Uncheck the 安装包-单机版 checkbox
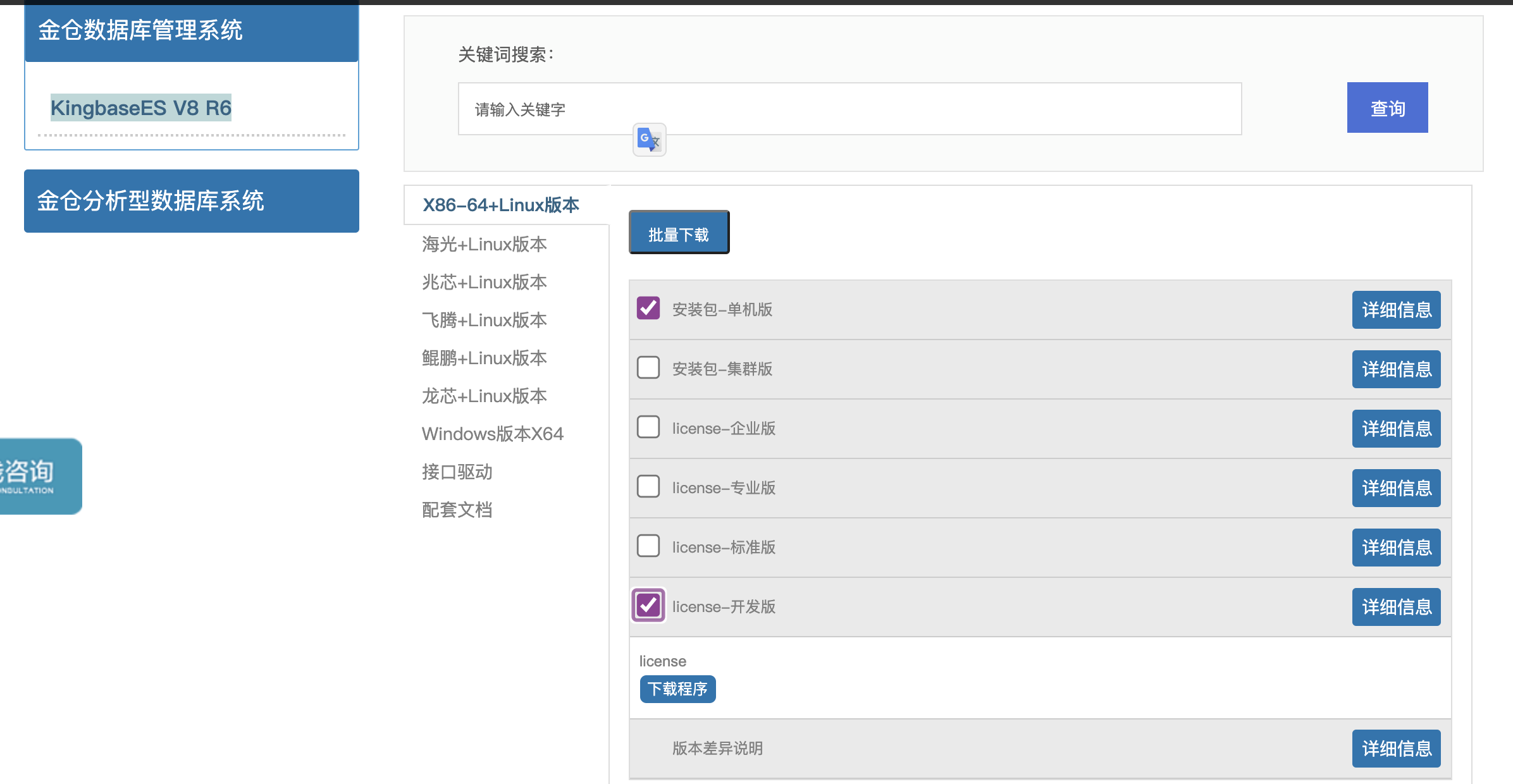 [647, 309]
